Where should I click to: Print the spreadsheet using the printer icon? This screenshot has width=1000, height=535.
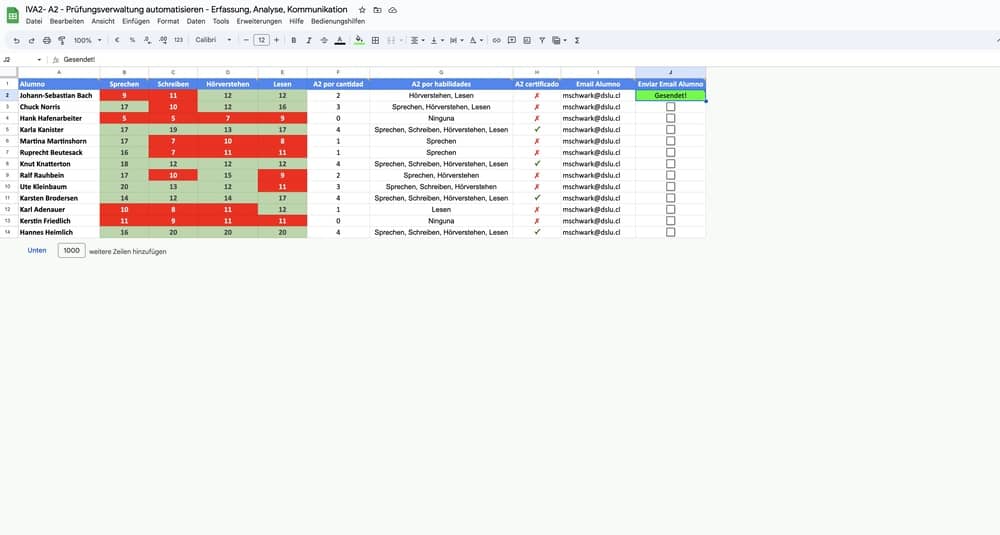pyautogui.click(x=47, y=40)
